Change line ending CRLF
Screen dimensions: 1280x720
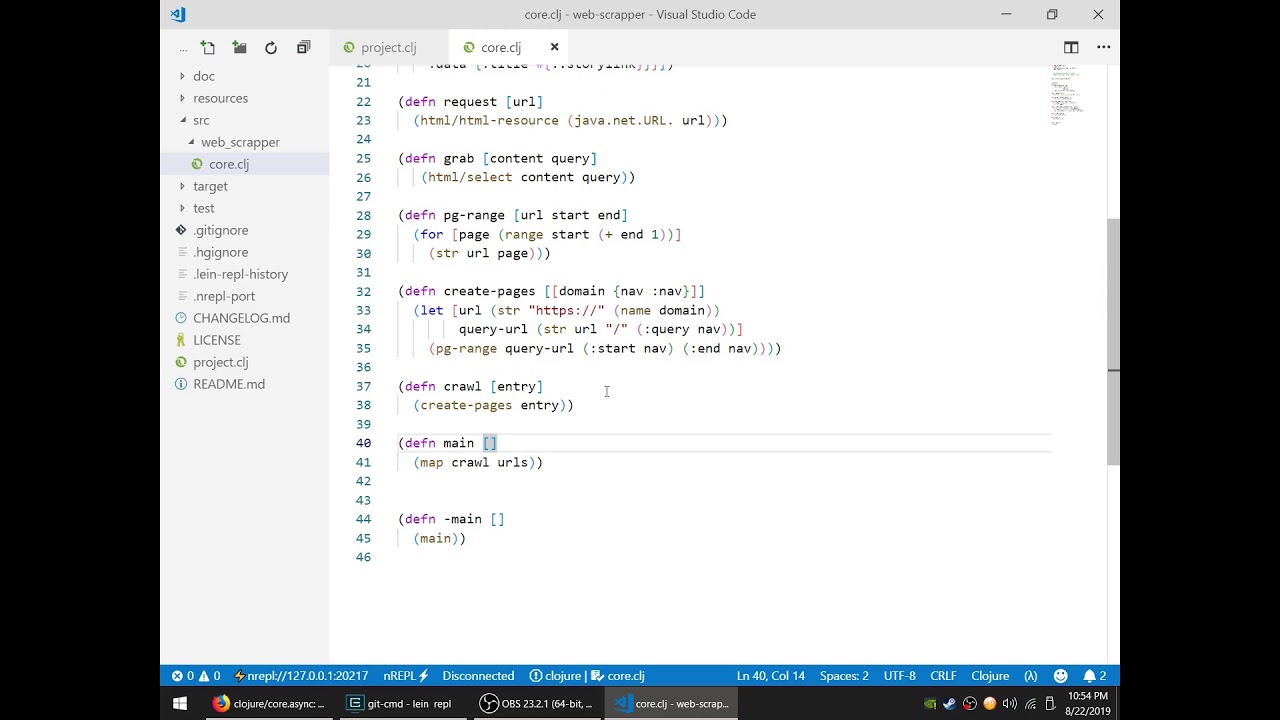[943, 676]
